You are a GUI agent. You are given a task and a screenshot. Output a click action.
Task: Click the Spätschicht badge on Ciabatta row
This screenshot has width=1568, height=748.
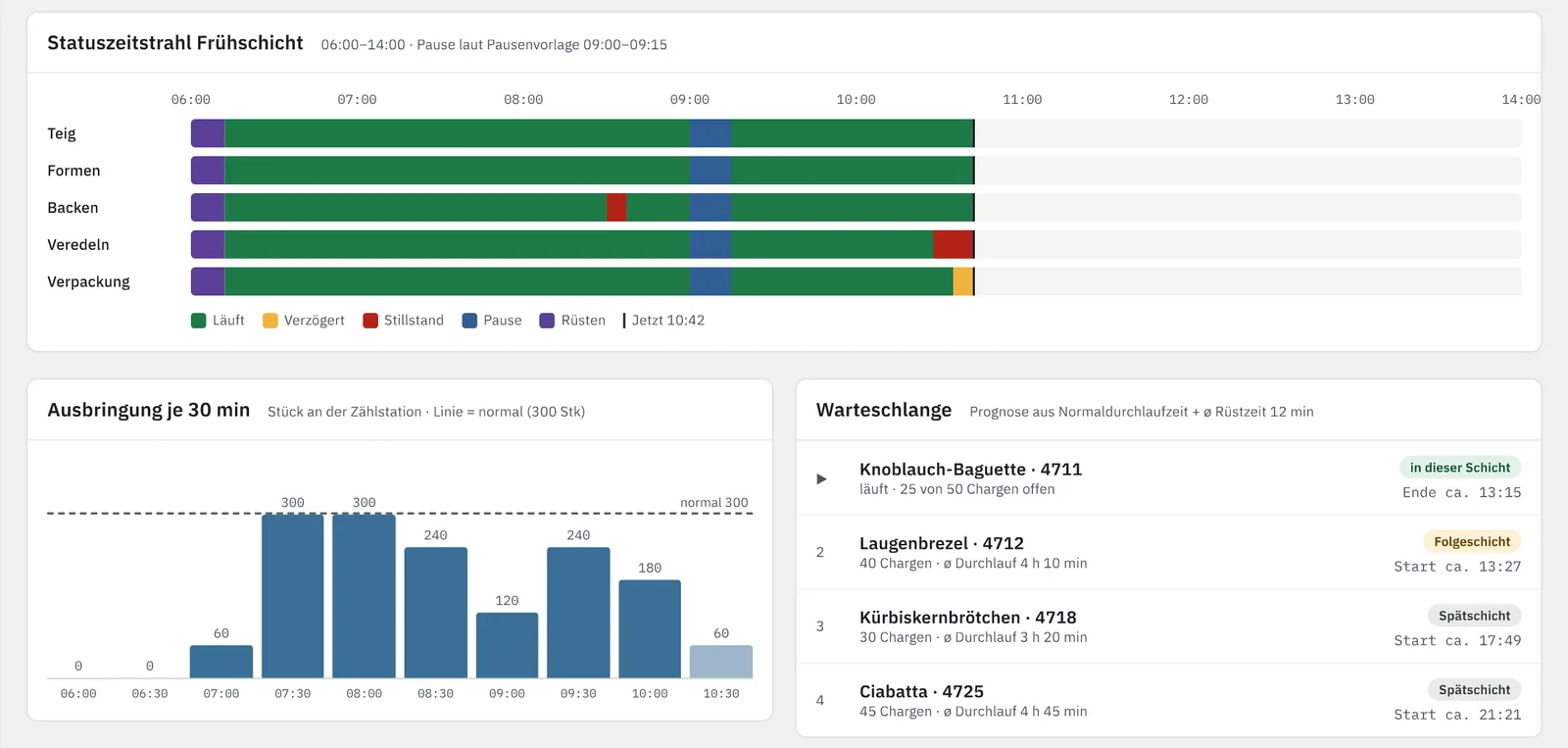(1474, 690)
